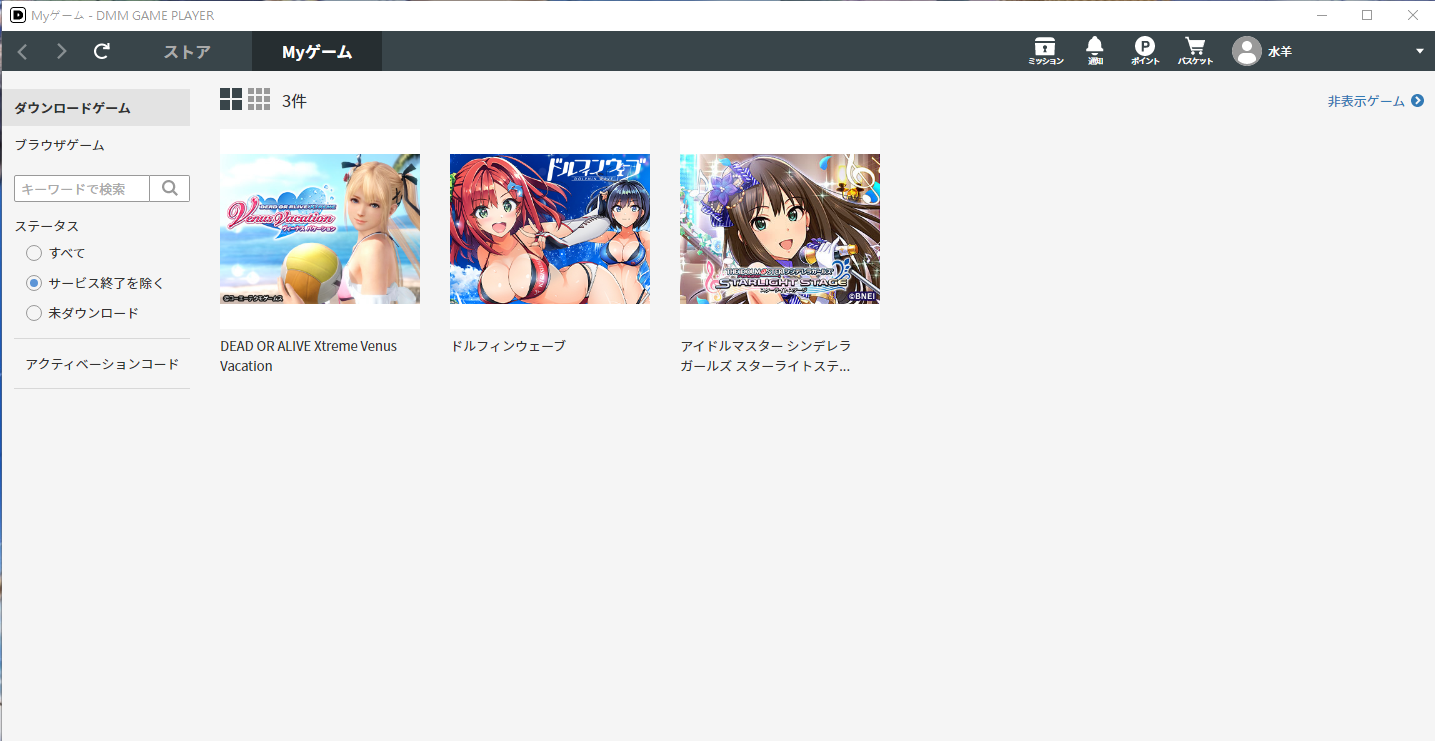
Task: Click the 3件 count label
Action: [x=294, y=101]
